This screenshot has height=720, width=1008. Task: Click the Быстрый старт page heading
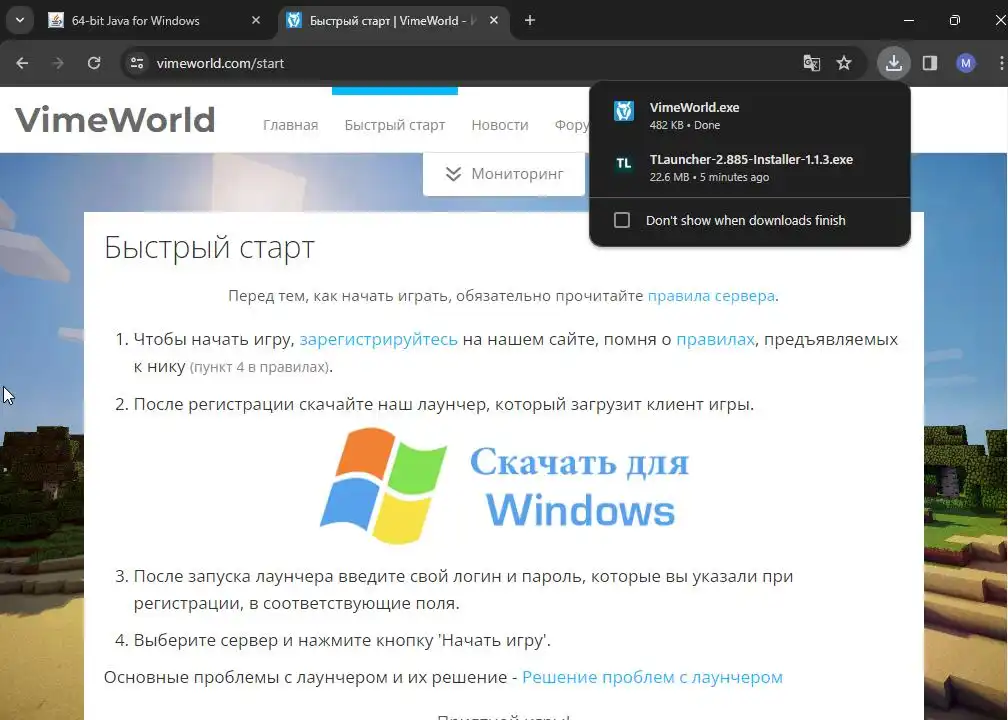point(210,247)
